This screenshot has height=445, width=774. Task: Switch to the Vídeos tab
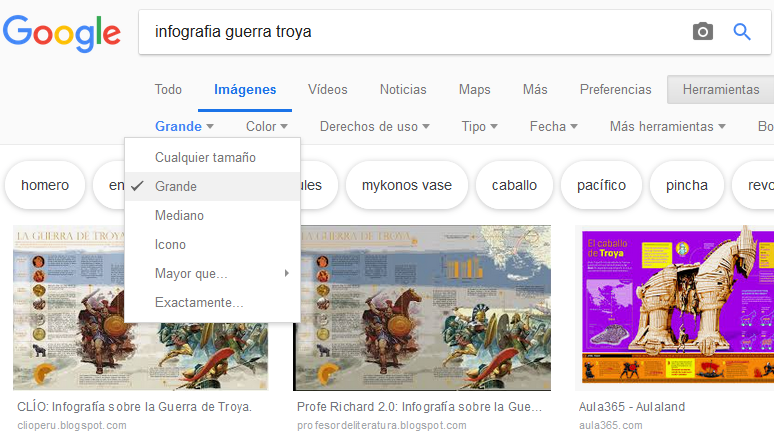click(328, 89)
